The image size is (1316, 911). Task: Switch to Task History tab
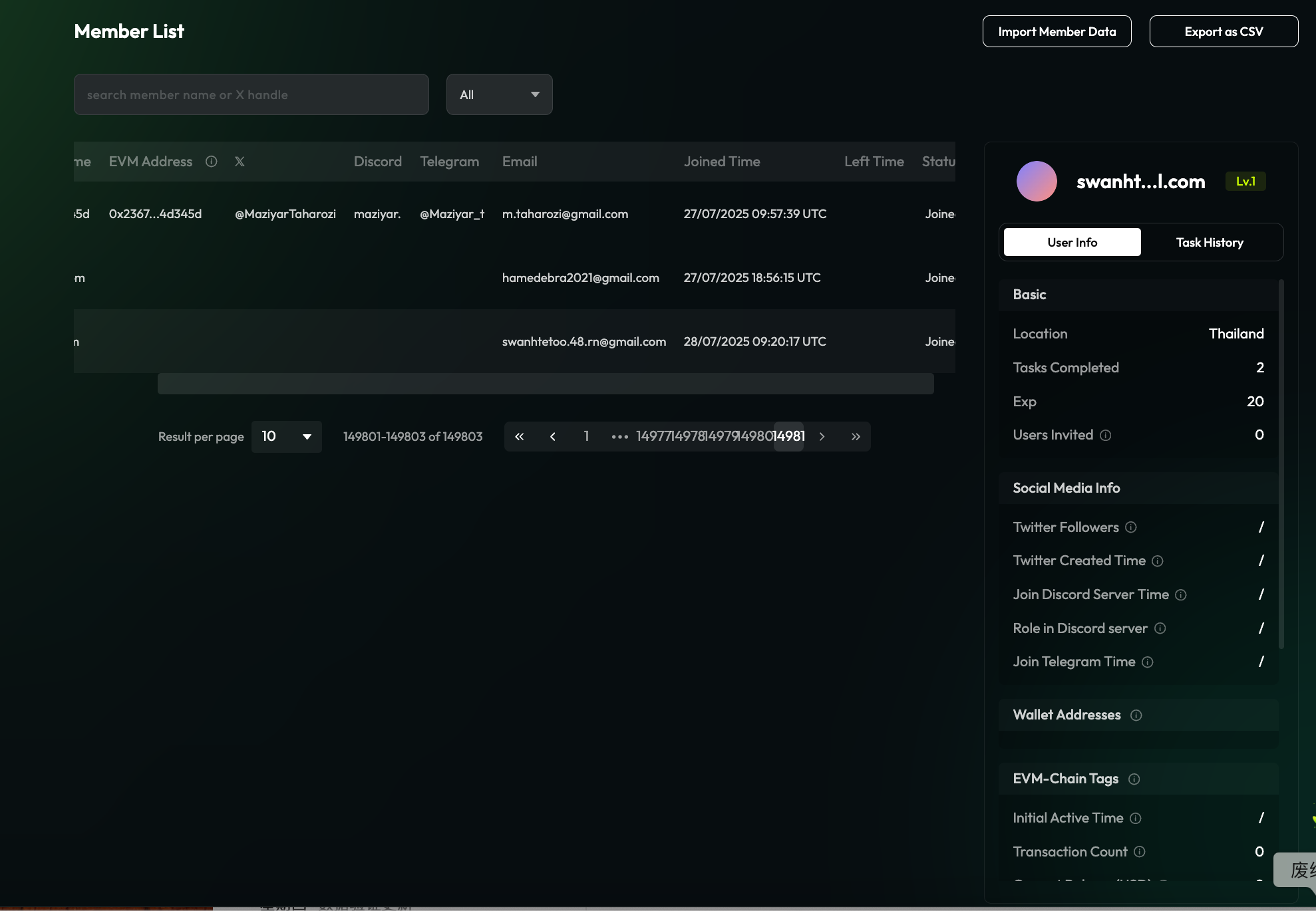pos(1209,243)
